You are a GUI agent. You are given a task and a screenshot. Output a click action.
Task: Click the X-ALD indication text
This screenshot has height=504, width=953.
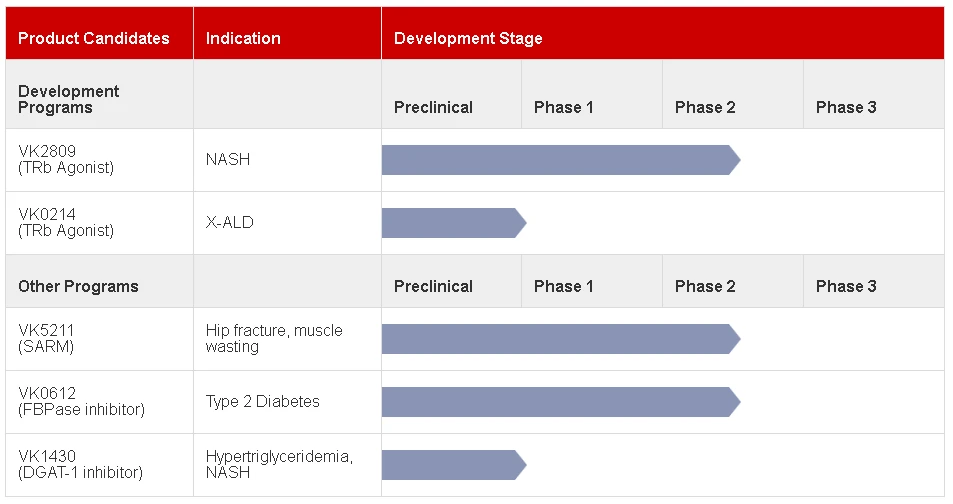click(230, 223)
